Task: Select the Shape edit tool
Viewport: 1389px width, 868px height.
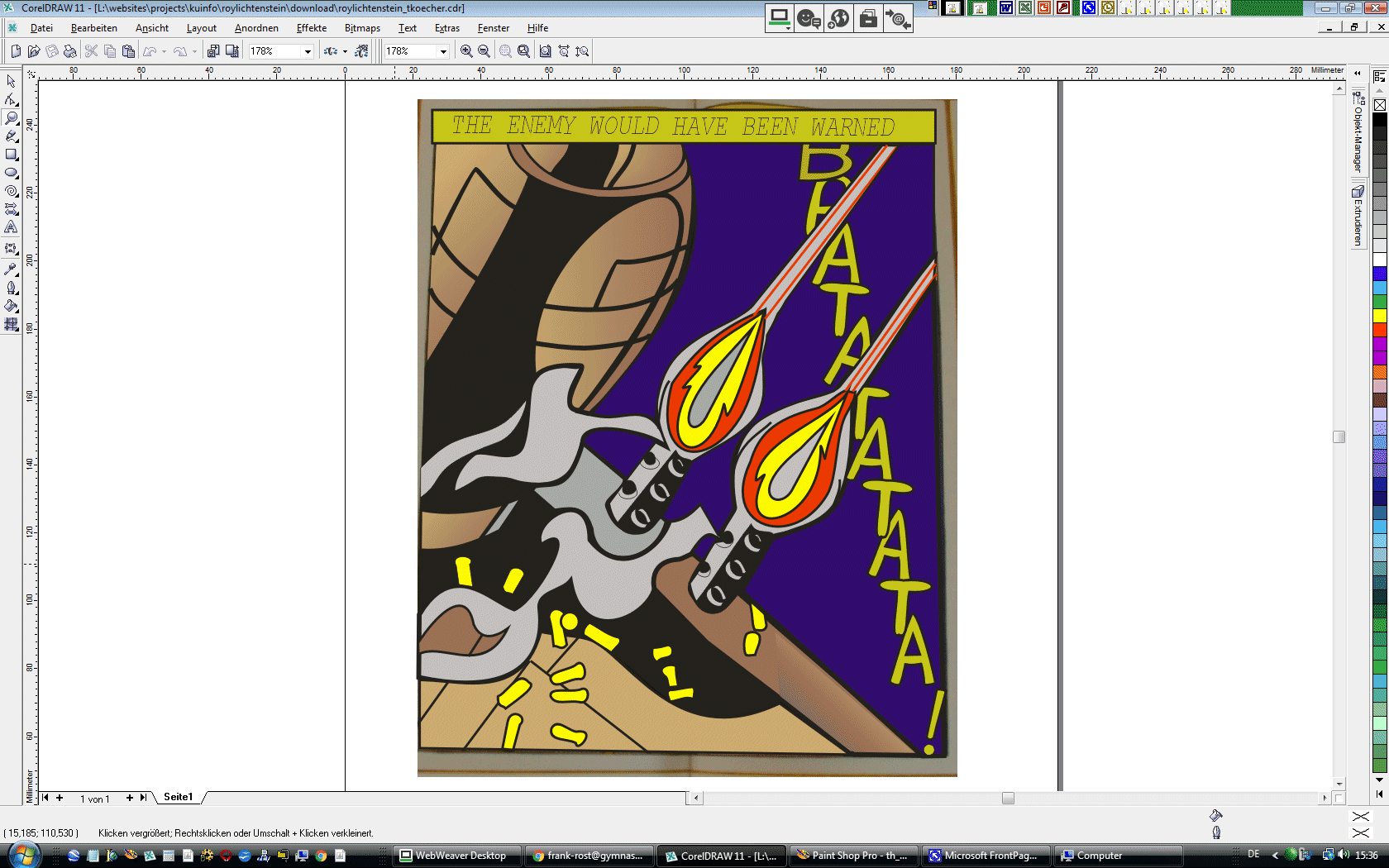Action: (11, 99)
